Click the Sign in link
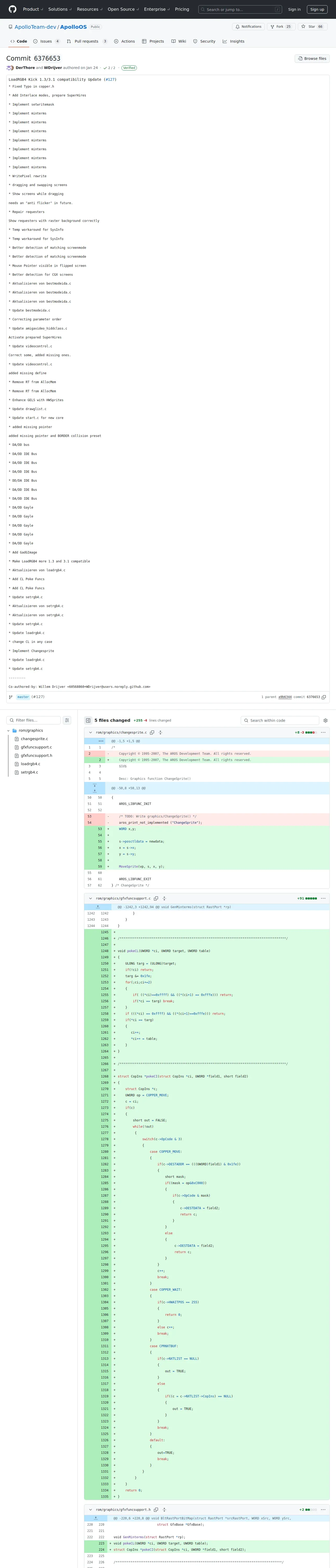Image resolution: width=336 pixels, height=1568 pixels. [x=295, y=9]
